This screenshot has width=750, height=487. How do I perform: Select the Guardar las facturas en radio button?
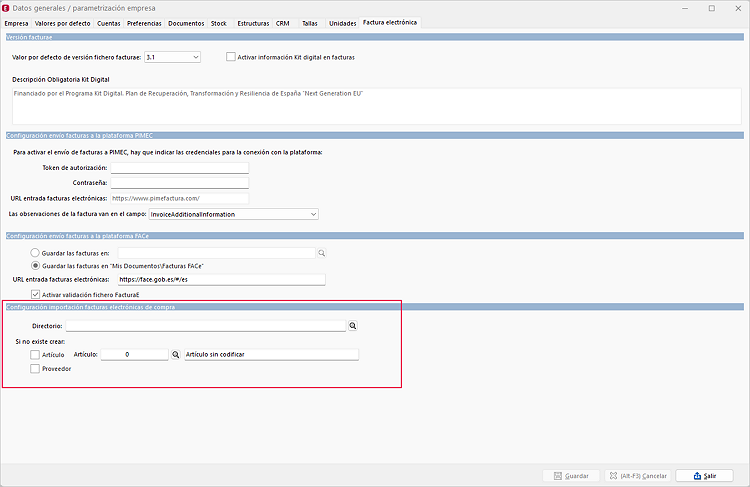point(35,253)
